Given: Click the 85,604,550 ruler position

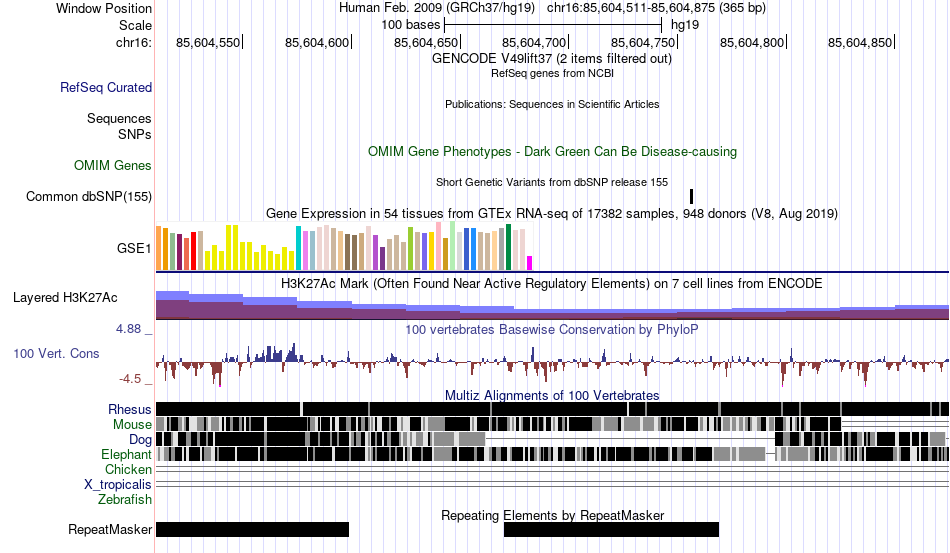Looking at the screenshot, I should tap(208, 42).
